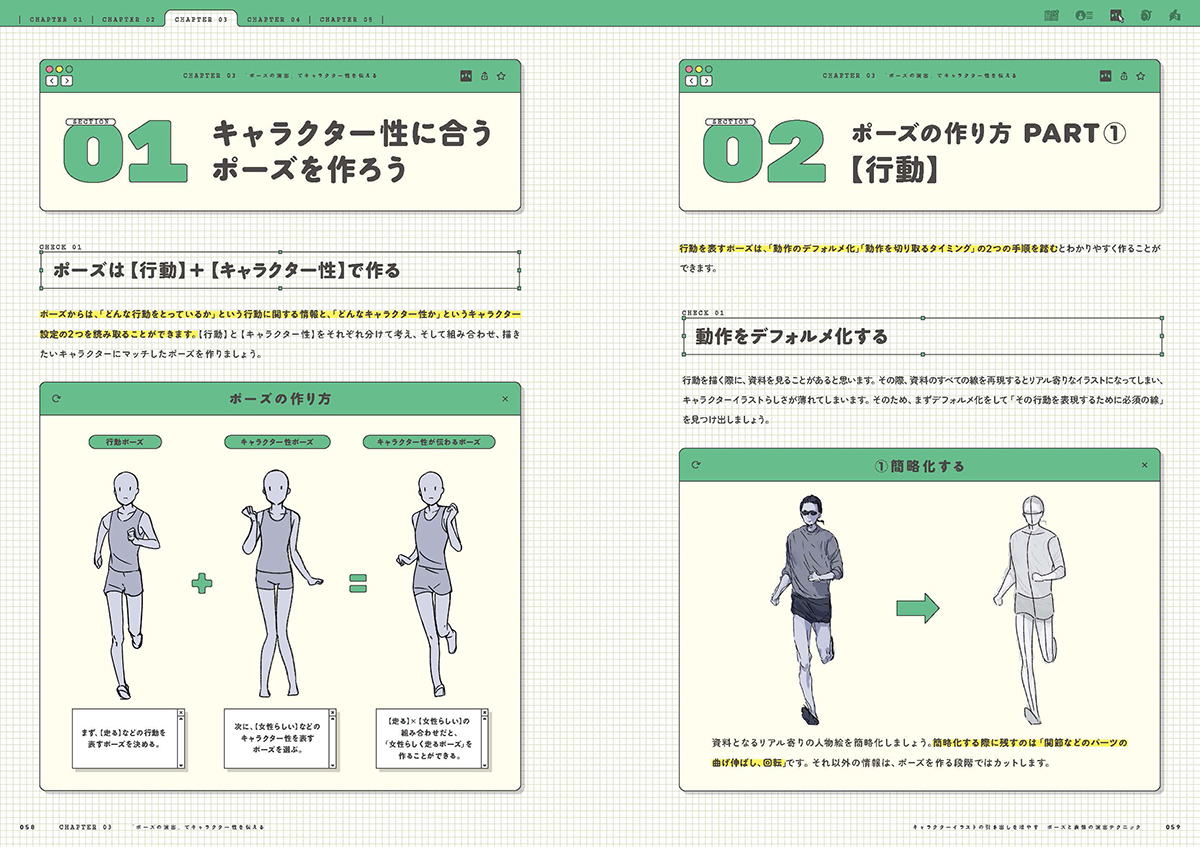The image size is (1200, 847).
Task: Click the rightmost hand-drawing icon in the top bar
Action: 1174,15
